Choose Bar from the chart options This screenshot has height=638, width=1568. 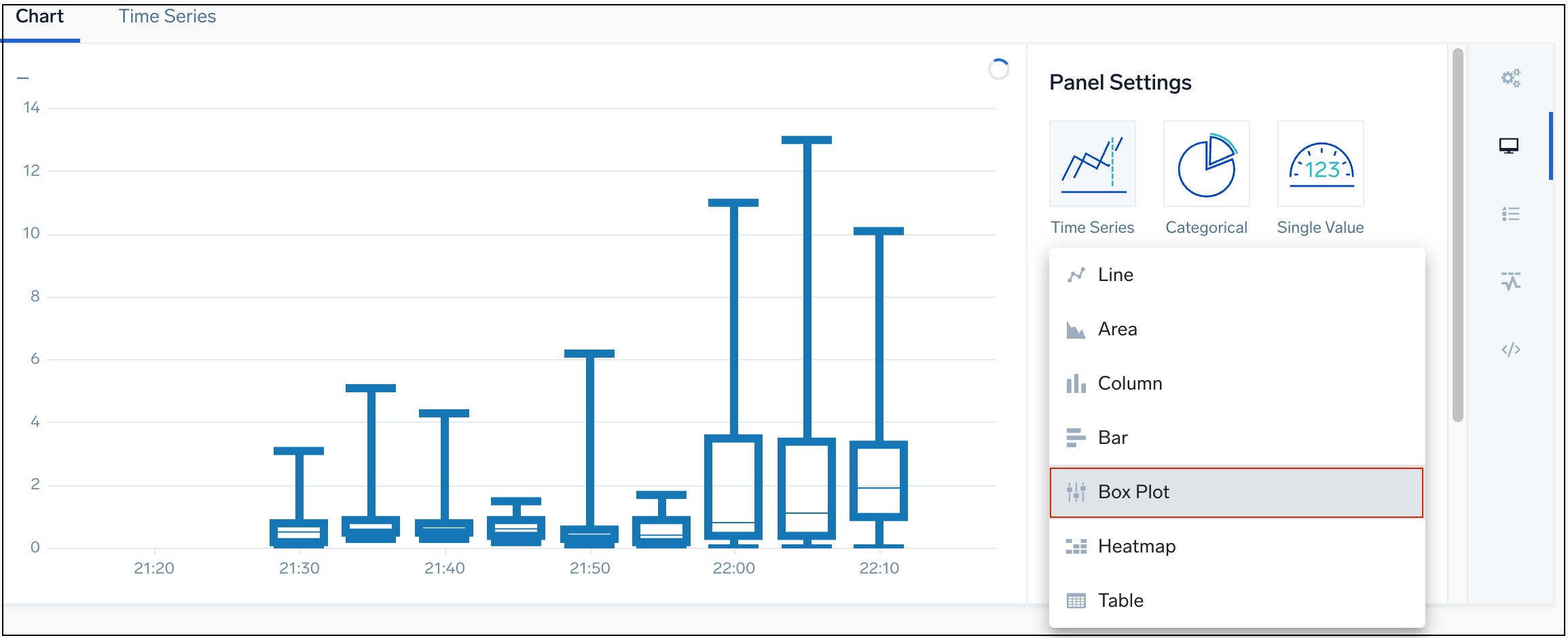point(1112,437)
